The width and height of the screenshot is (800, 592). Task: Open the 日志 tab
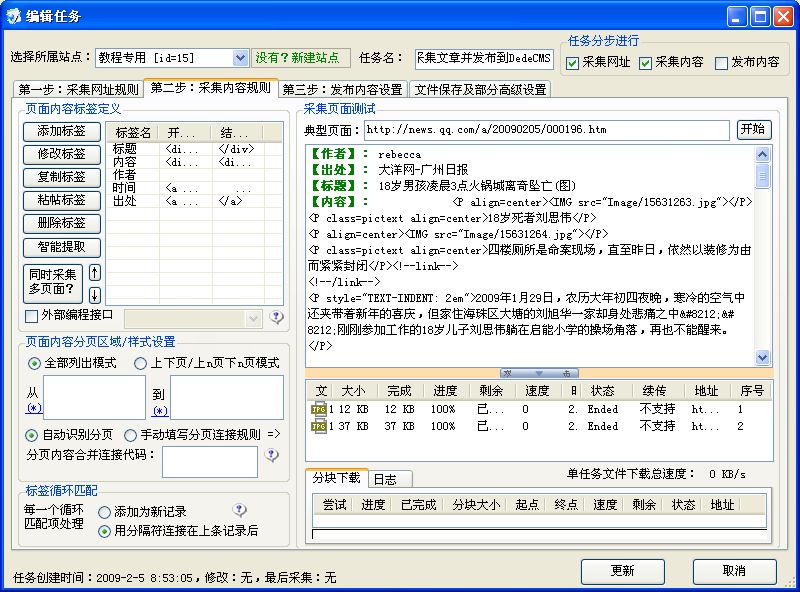[385, 478]
